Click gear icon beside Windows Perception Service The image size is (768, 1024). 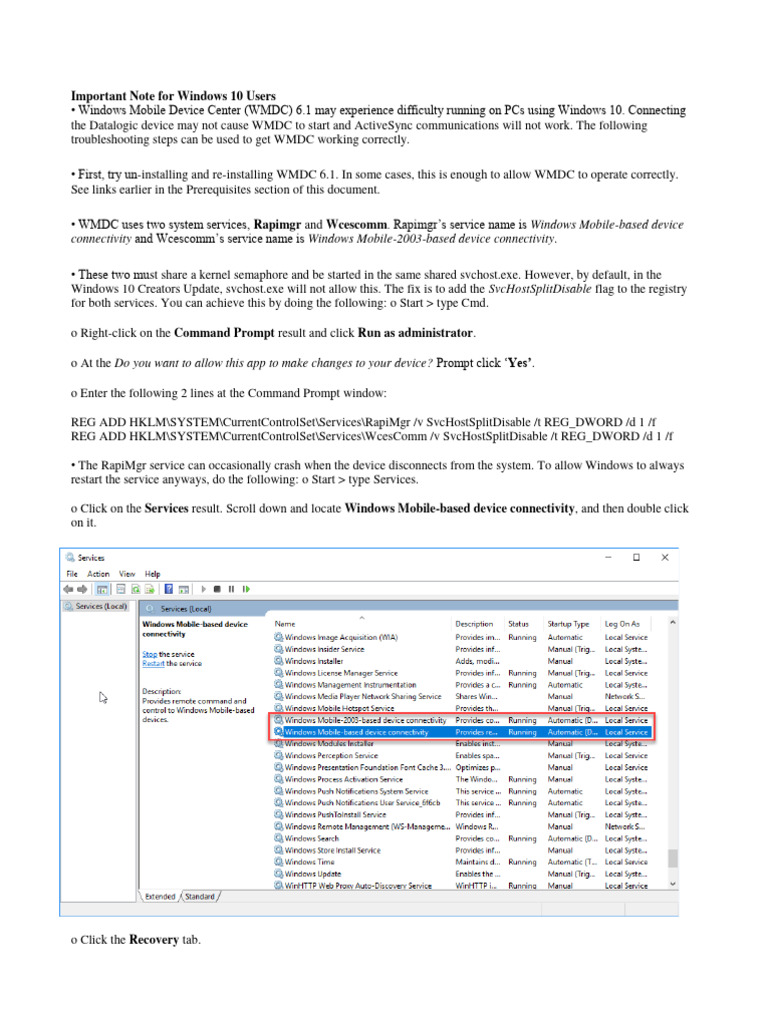click(279, 755)
